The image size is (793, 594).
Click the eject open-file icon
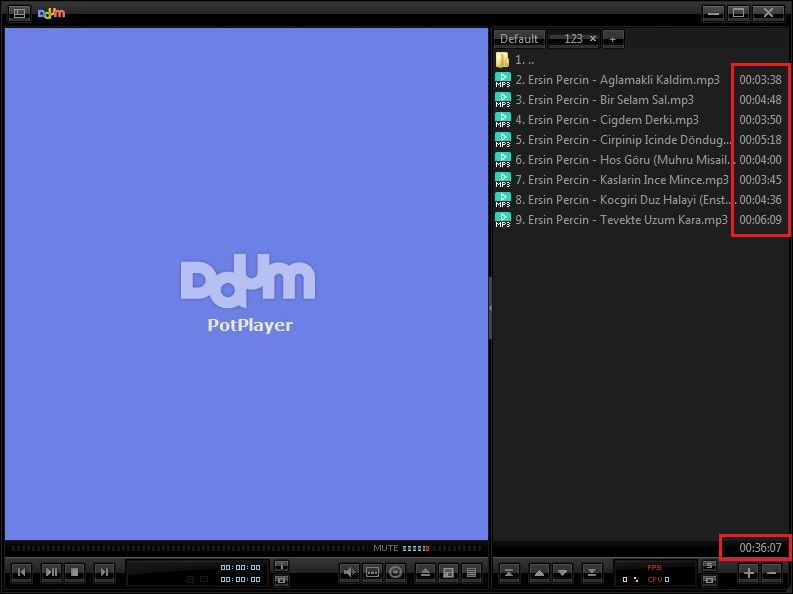pyautogui.click(x=425, y=572)
